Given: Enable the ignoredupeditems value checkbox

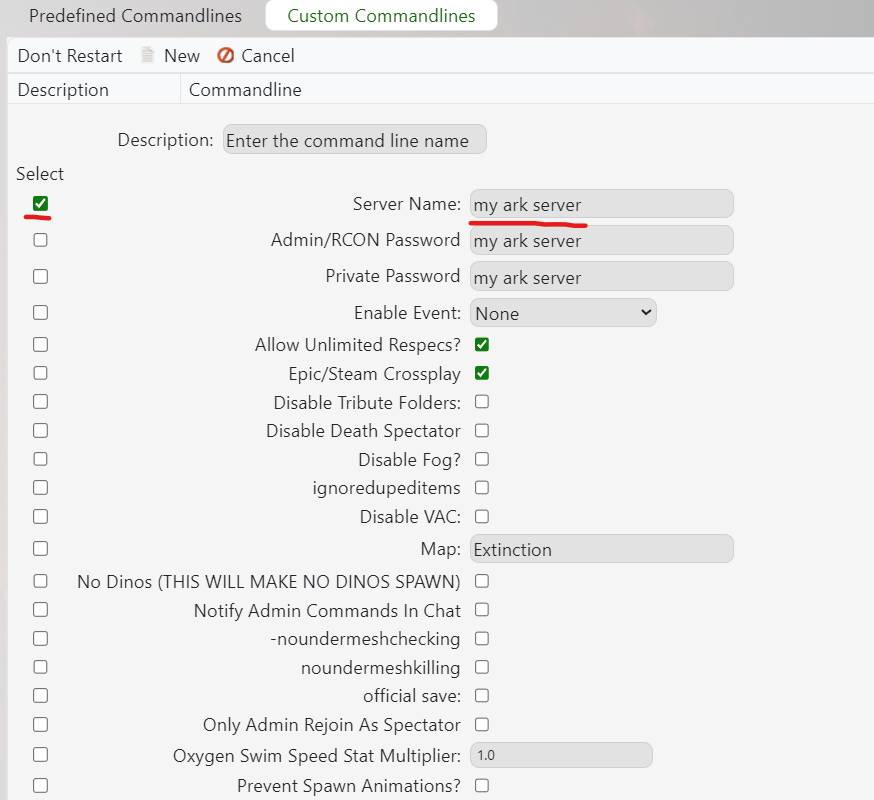Looking at the screenshot, I should coord(482,488).
